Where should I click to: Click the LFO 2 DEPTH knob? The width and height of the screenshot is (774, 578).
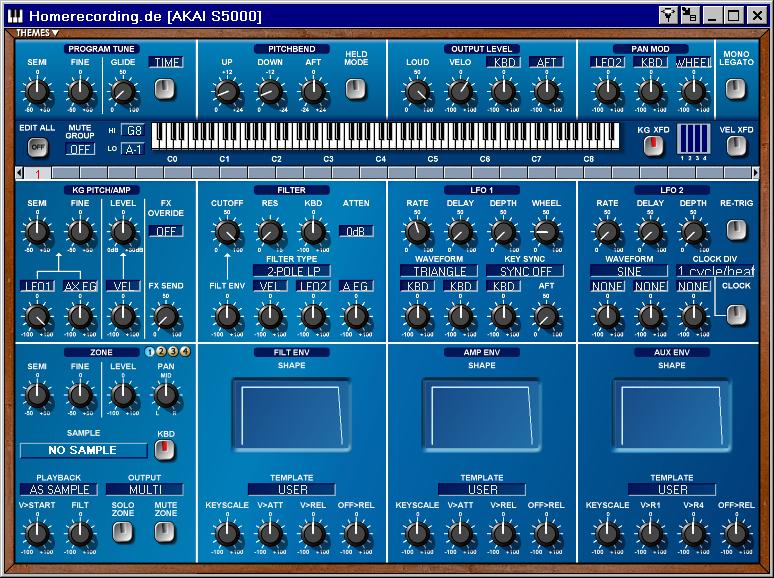[x=693, y=232]
